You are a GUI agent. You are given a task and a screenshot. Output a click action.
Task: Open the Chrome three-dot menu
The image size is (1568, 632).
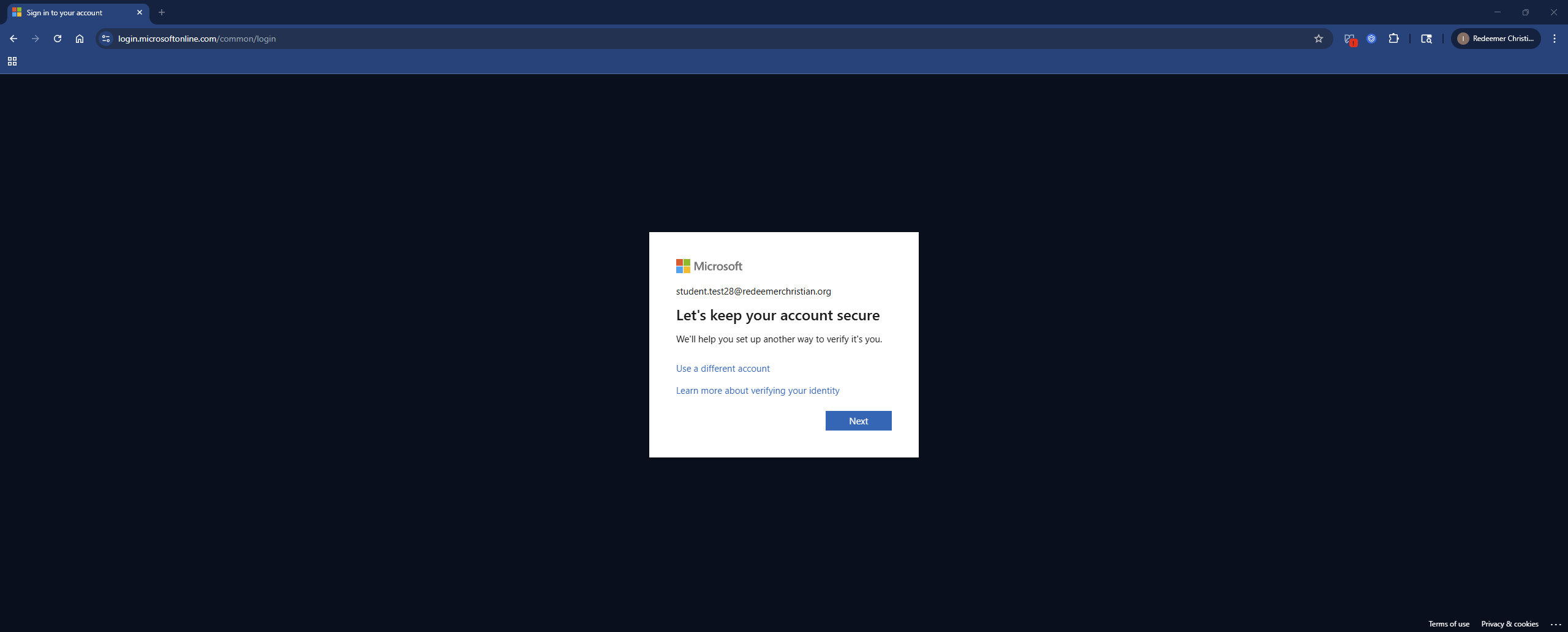(x=1555, y=39)
